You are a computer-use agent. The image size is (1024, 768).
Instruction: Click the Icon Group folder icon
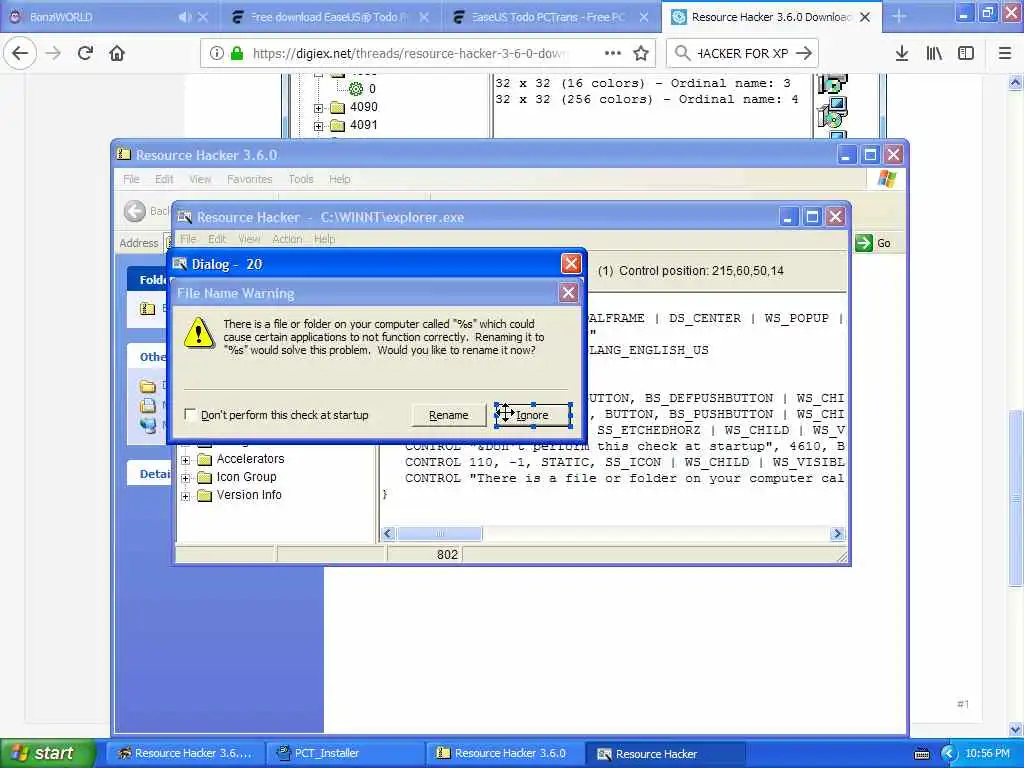click(205, 477)
